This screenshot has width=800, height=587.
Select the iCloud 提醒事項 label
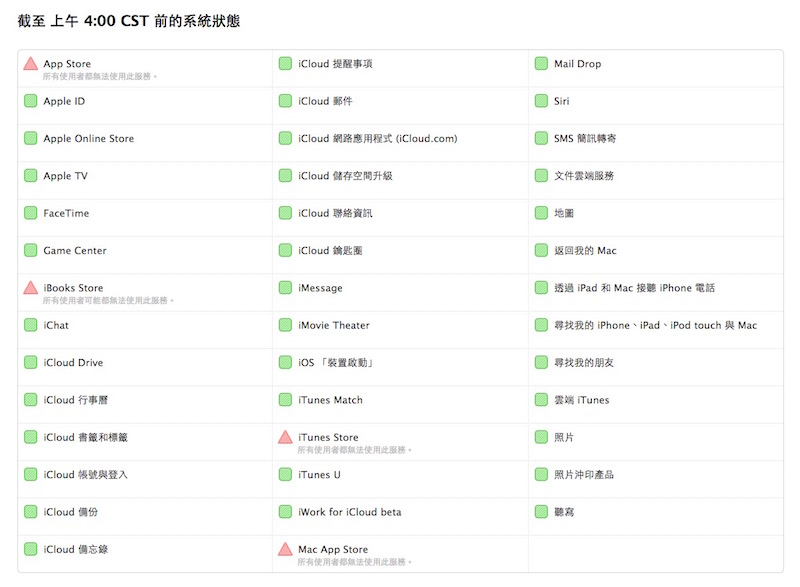click(335, 64)
